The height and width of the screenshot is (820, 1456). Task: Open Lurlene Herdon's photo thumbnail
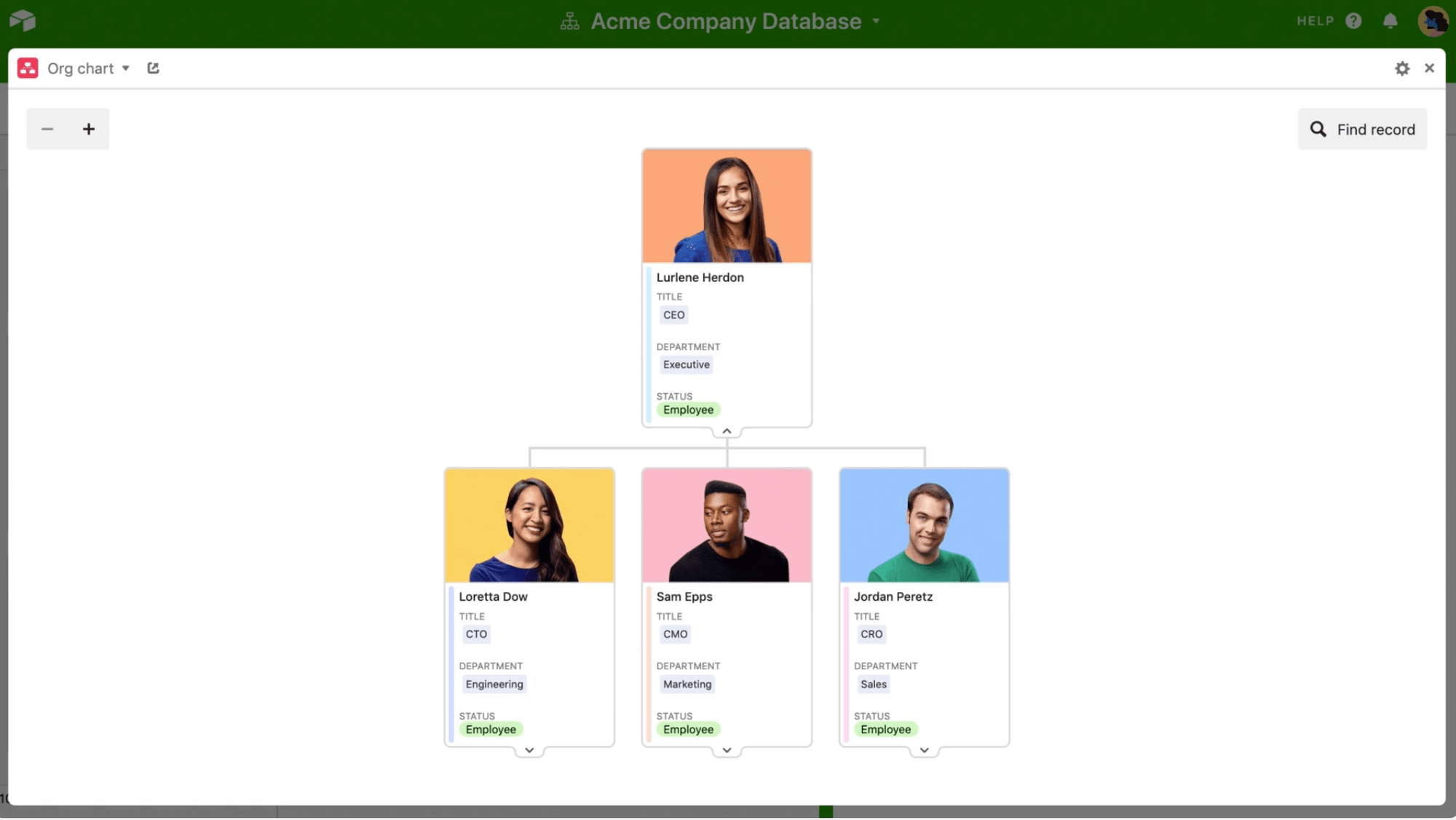pyautogui.click(x=727, y=206)
